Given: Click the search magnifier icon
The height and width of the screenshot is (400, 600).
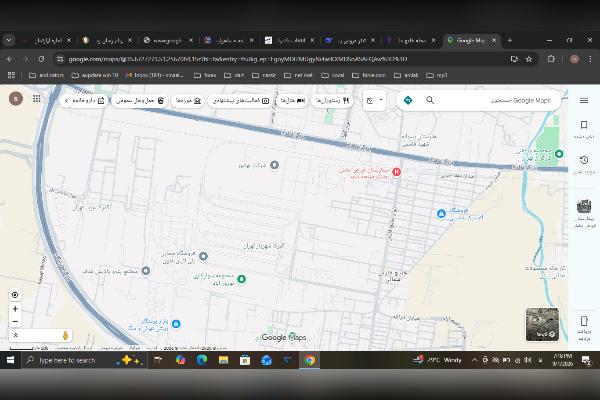Looking at the screenshot, I should pyautogui.click(x=430, y=100).
